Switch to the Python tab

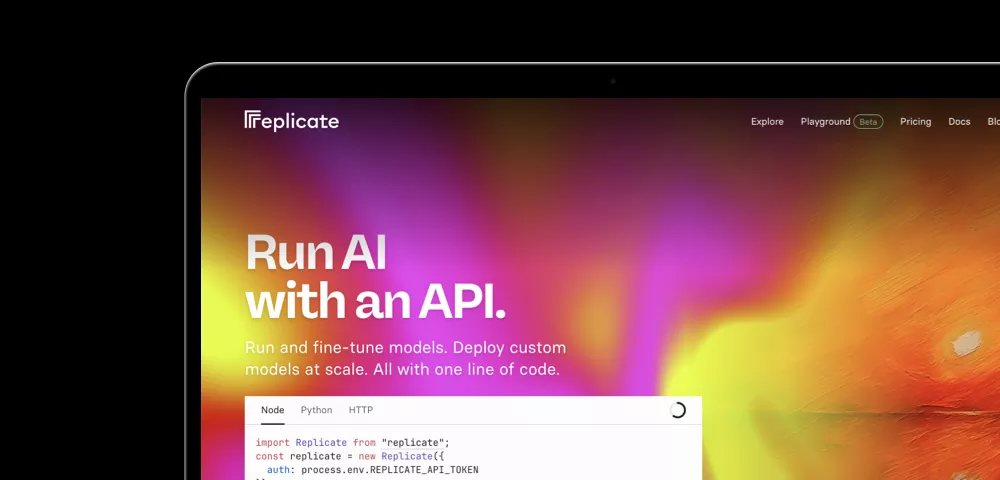[316, 410]
